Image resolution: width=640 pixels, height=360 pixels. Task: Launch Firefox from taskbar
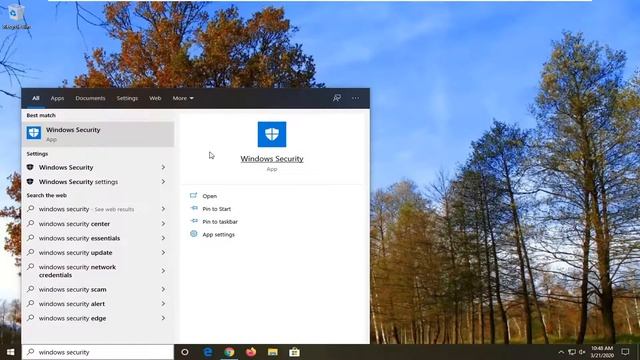click(251, 352)
